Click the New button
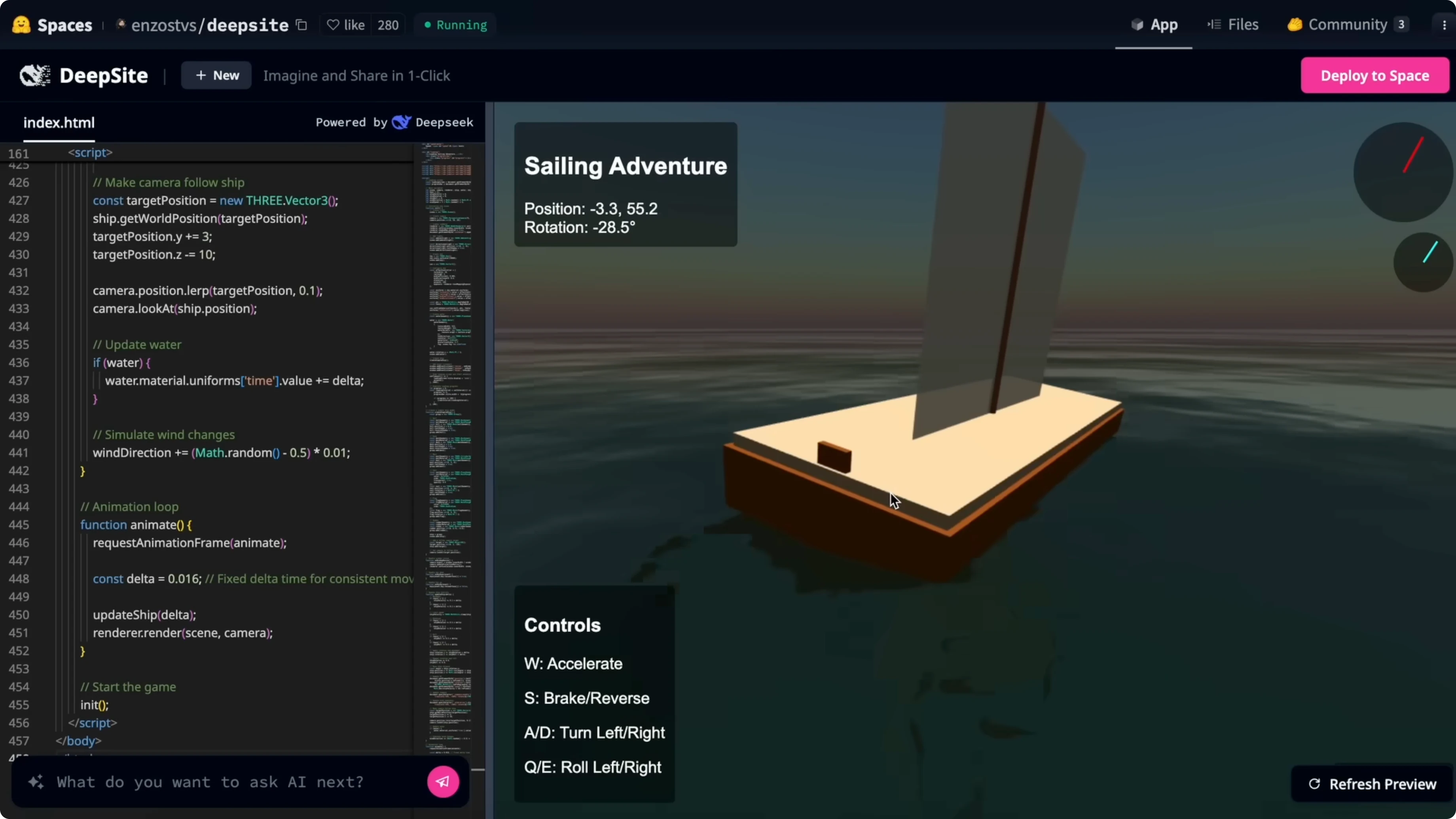The width and height of the screenshot is (1456, 819). coord(216,75)
